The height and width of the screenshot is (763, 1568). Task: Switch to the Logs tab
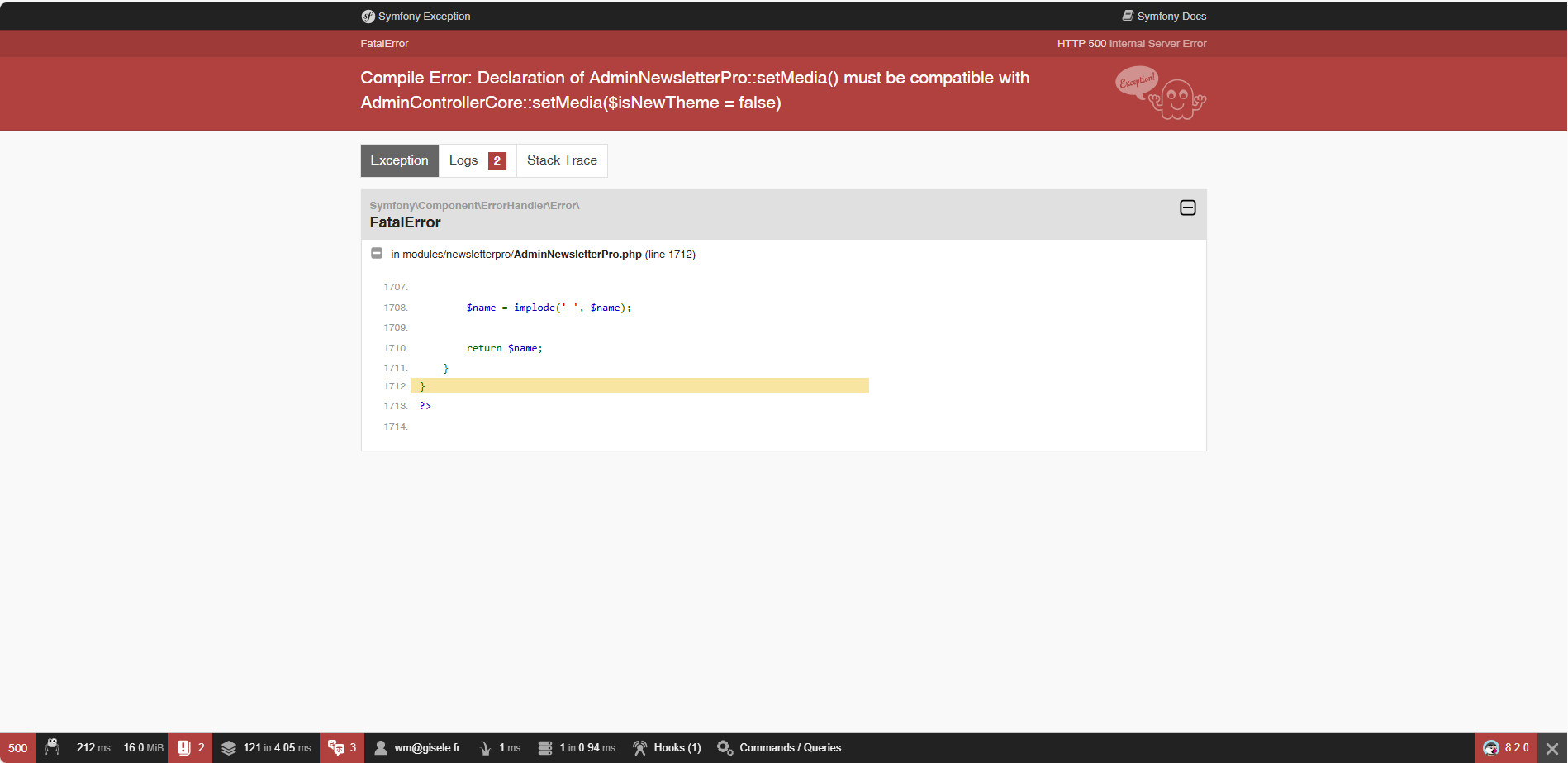coord(478,160)
